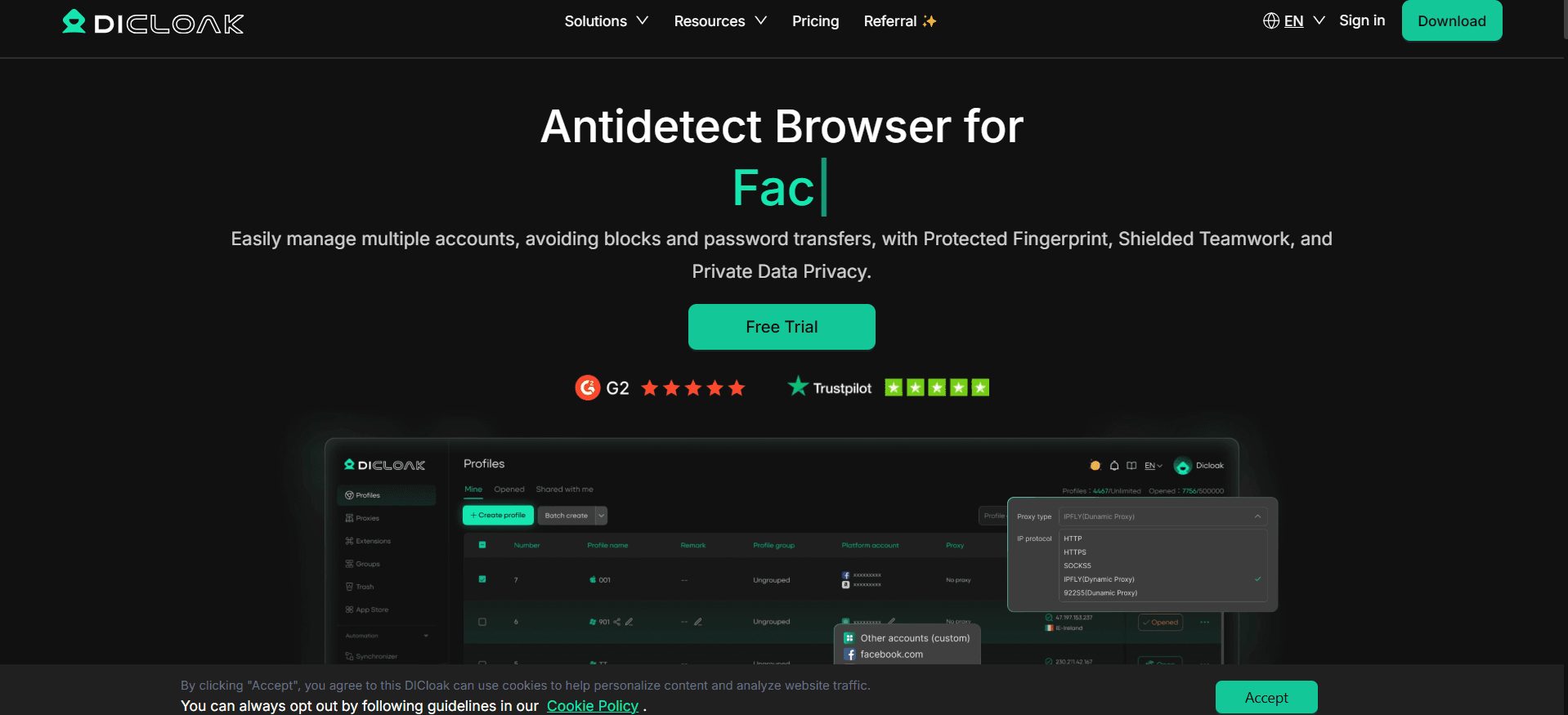Collapse the Proxy type dropdown
The height and width of the screenshot is (715, 1568).
1257,516
